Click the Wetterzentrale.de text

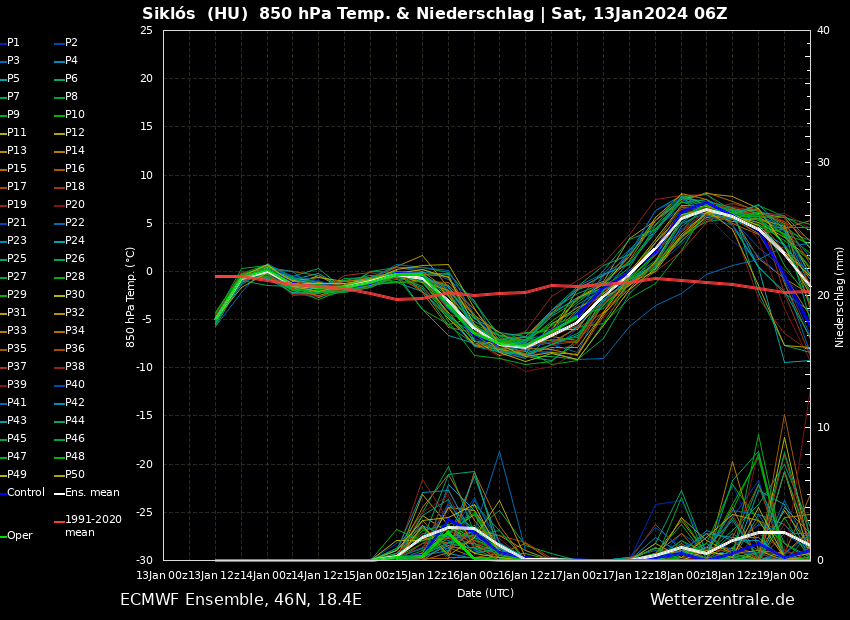click(721, 600)
